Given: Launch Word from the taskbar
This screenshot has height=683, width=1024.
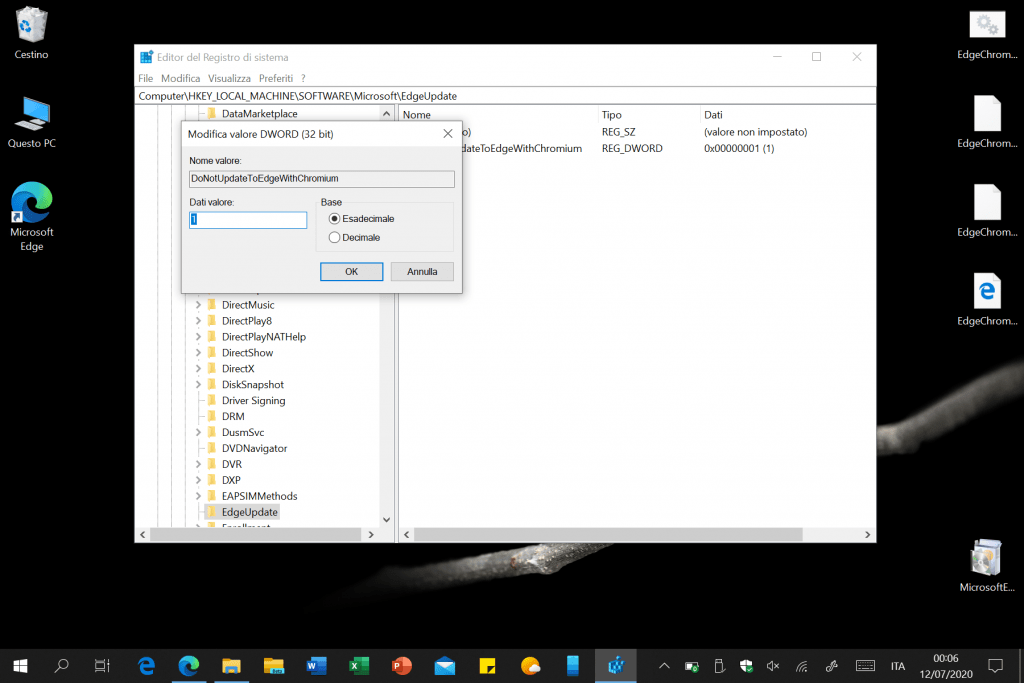Looking at the screenshot, I should [317, 665].
